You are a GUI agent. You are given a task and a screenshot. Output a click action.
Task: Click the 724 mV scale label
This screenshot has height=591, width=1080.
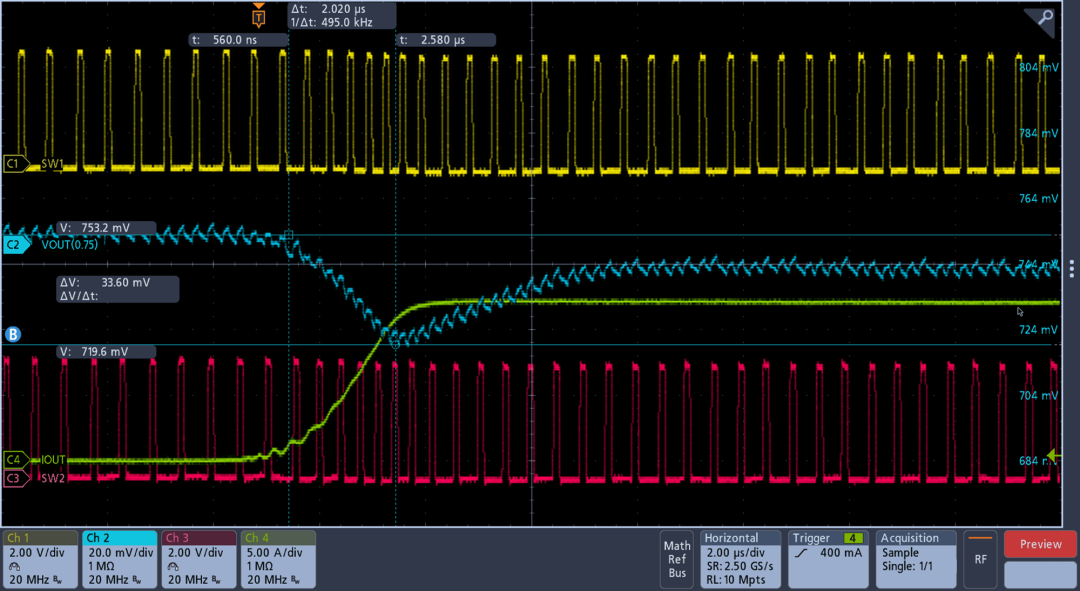[1038, 330]
